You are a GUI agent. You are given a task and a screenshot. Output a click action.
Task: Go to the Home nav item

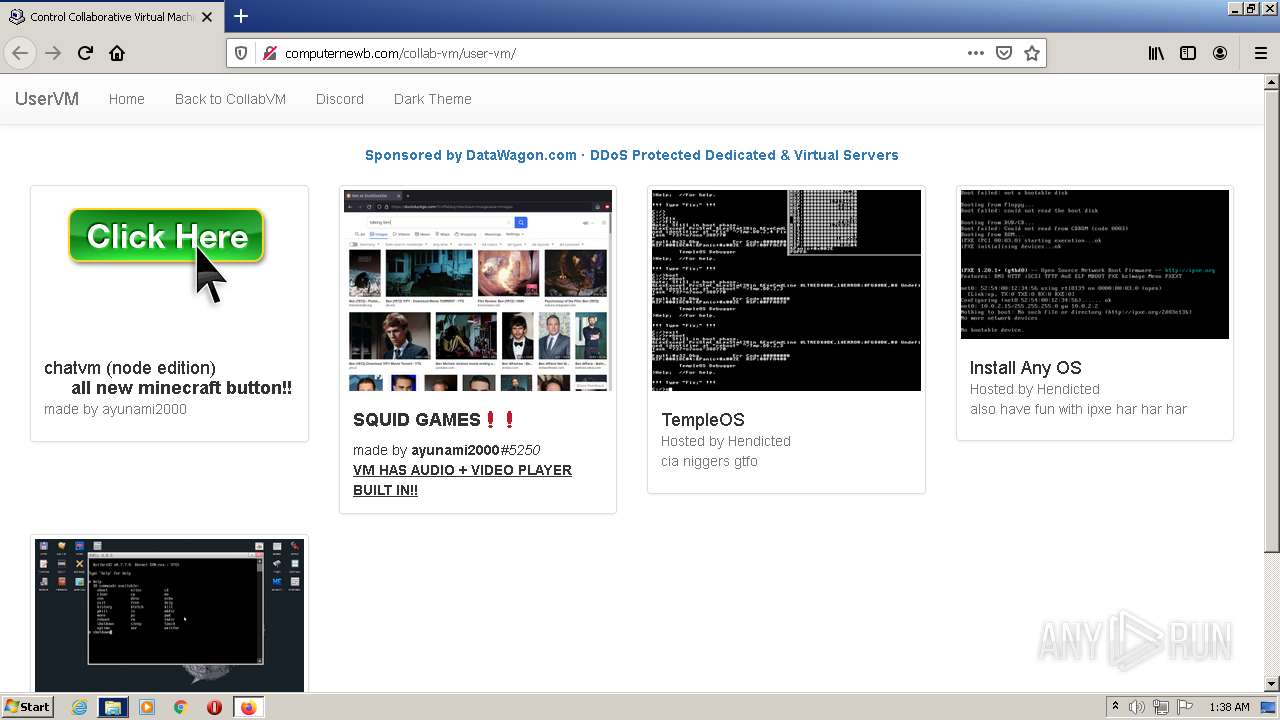[x=127, y=99]
